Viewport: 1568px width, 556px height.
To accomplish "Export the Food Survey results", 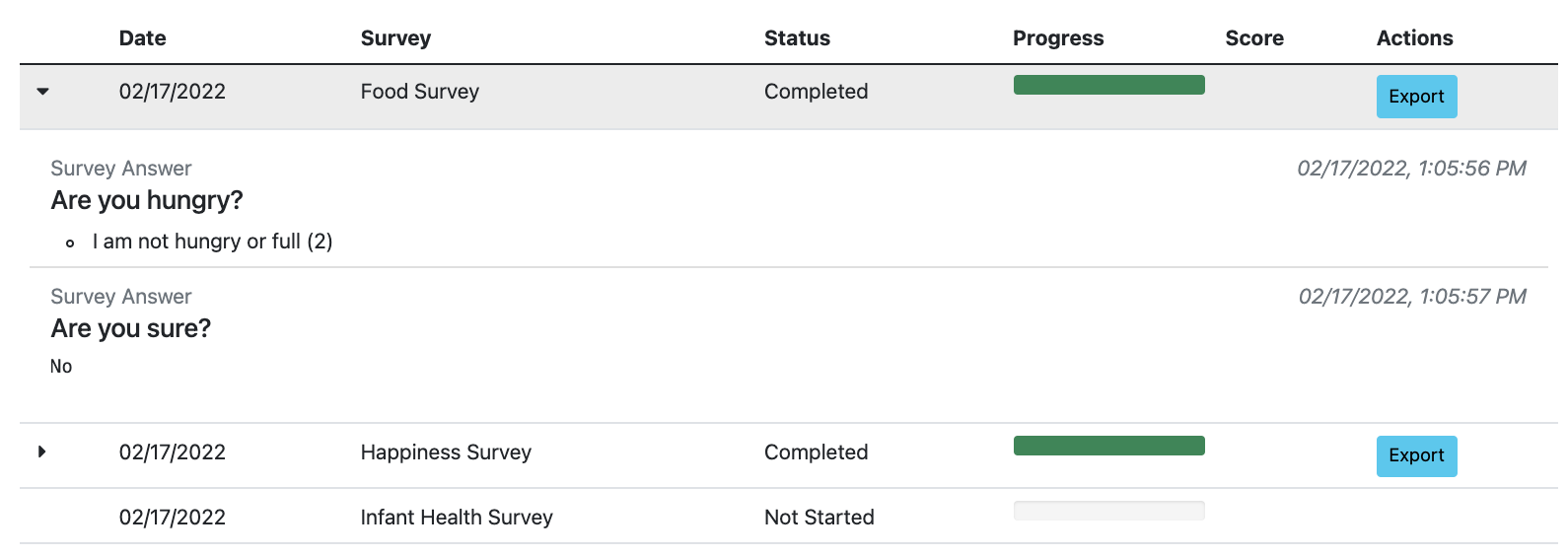I will coord(1416,97).
